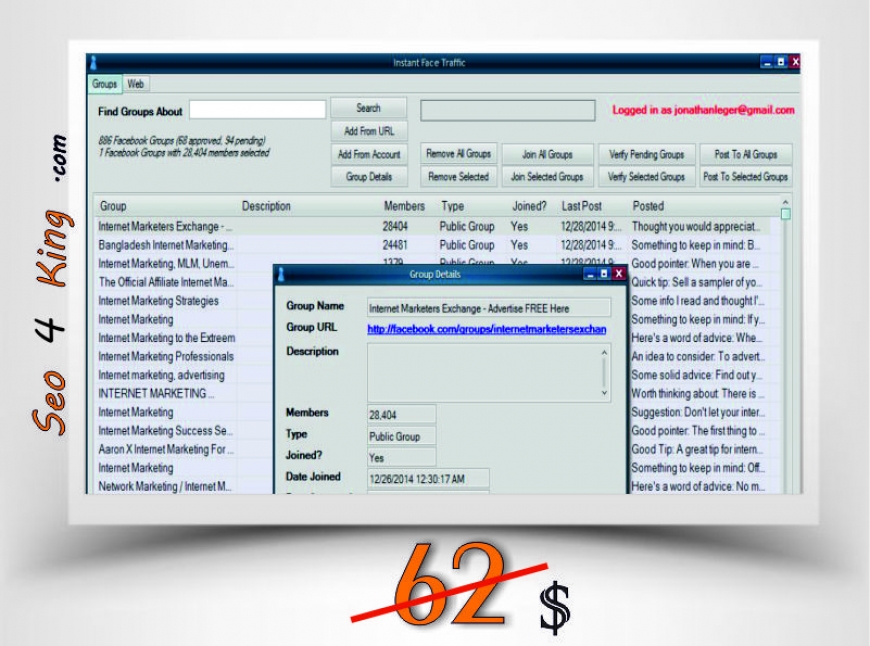
Task: Click the Members field showing 28,404
Action: click(x=402, y=415)
